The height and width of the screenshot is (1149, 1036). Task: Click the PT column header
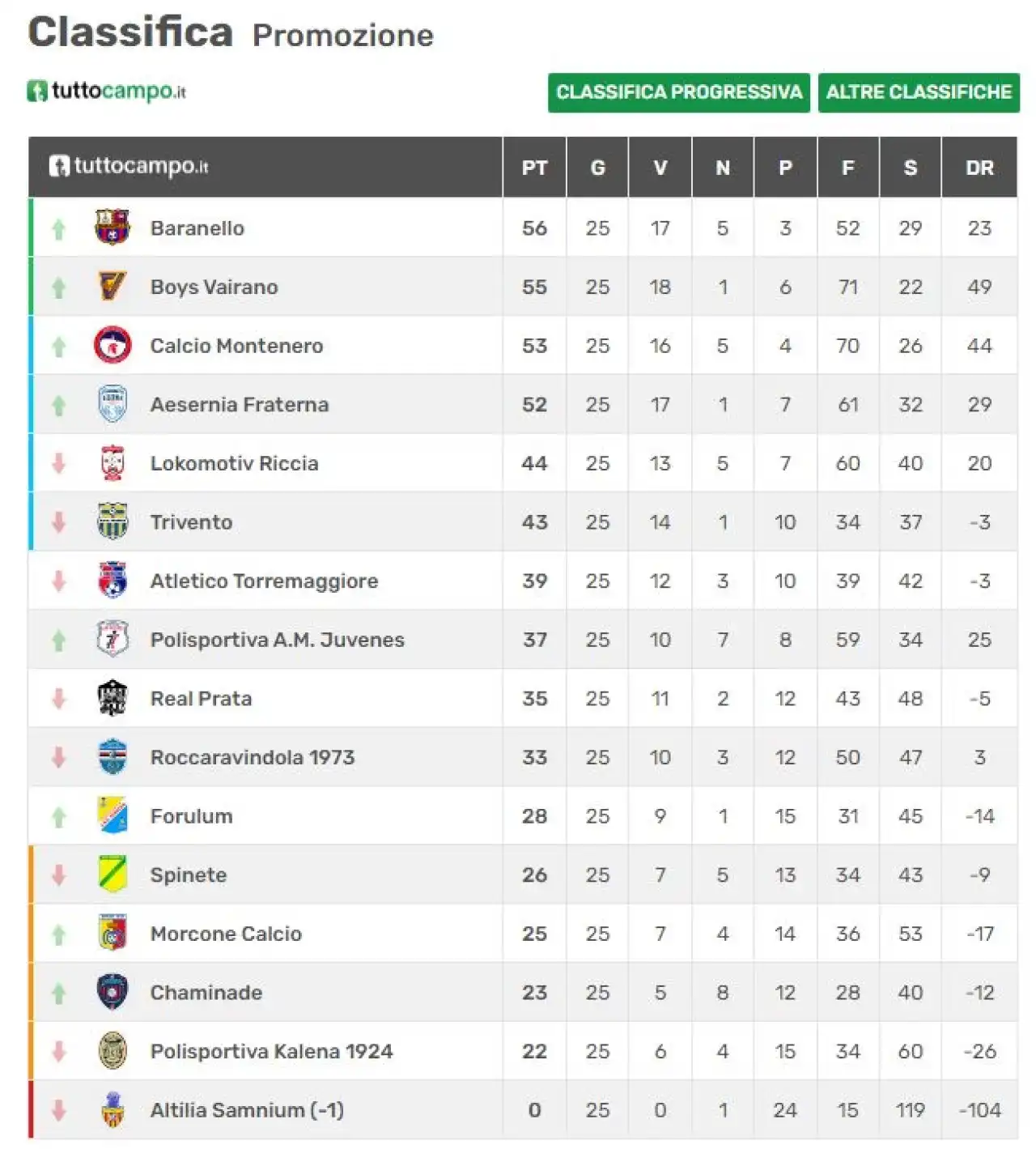(x=534, y=168)
